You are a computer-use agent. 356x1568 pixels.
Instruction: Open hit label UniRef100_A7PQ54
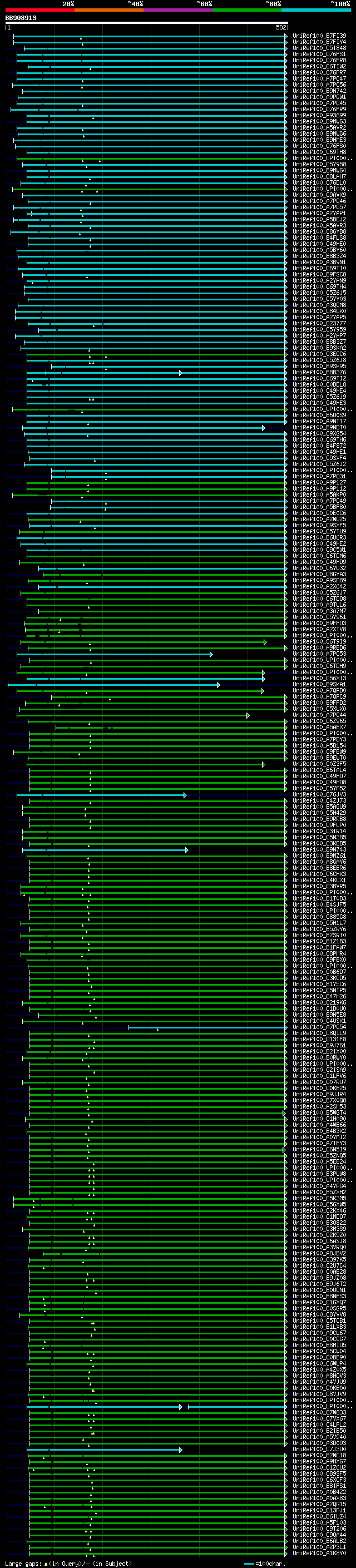pos(319,1027)
